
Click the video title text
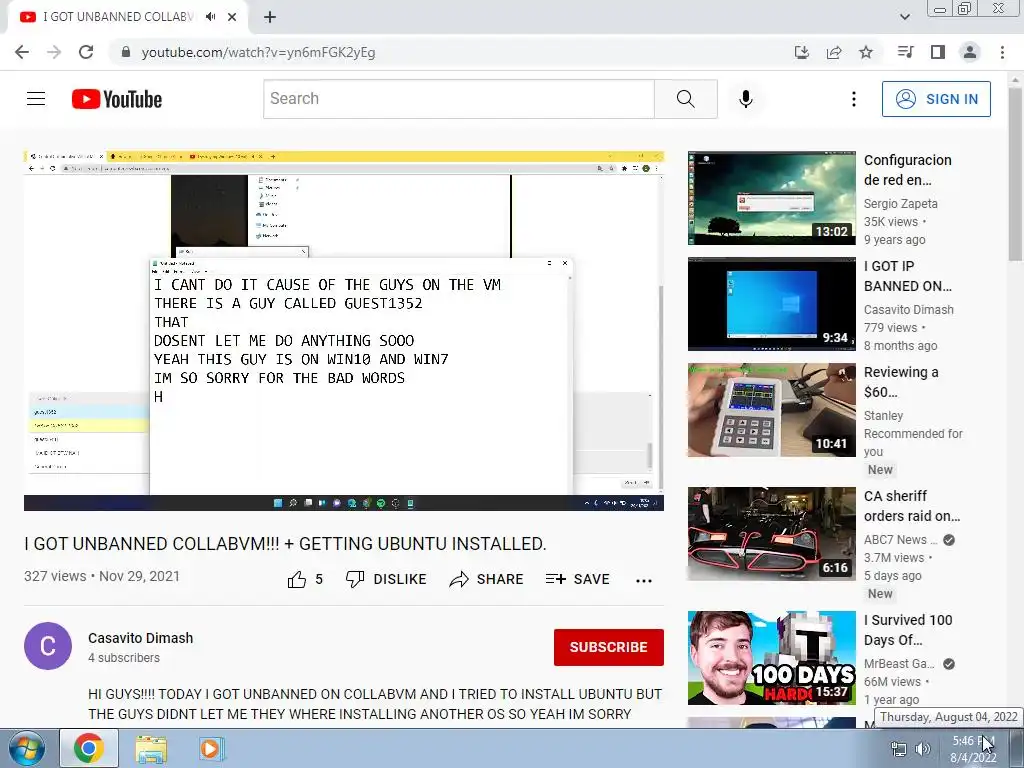pyautogui.click(x=285, y=543)
